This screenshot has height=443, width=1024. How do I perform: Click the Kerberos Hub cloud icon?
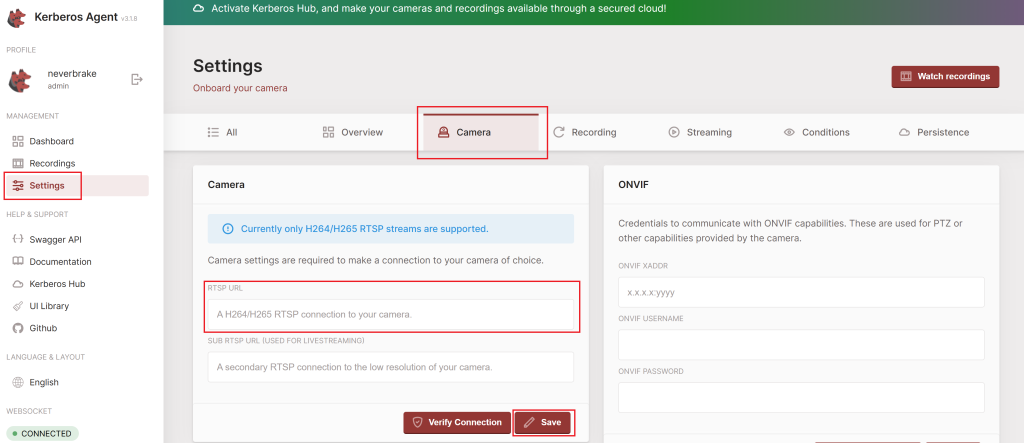pyautogui.click(x=18, y=284)
